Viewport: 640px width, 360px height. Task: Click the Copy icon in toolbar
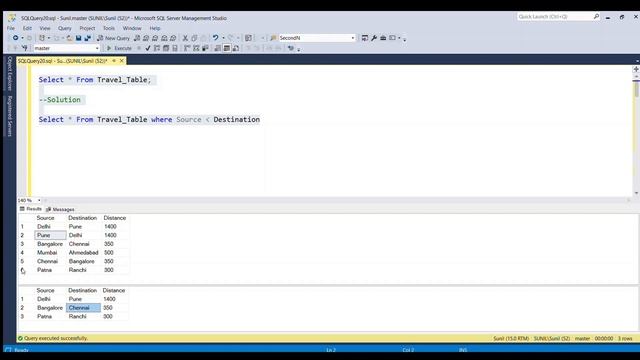(x=194, y=38)
